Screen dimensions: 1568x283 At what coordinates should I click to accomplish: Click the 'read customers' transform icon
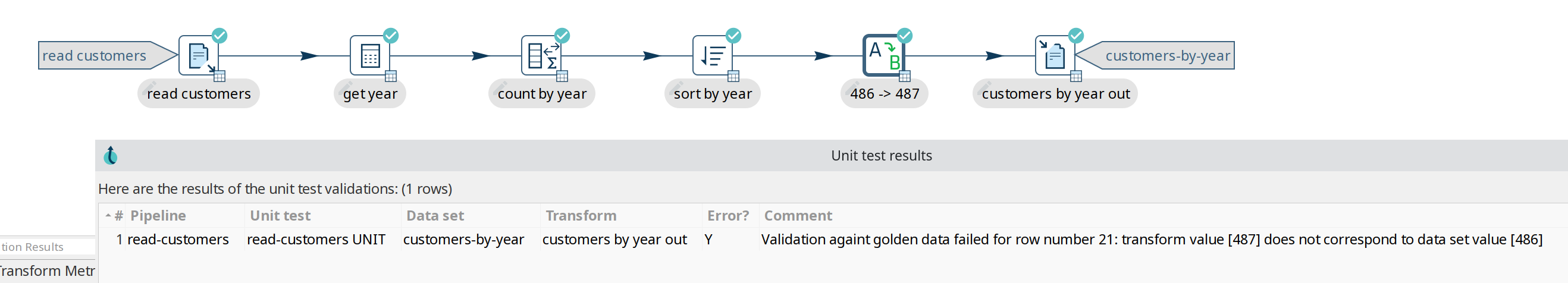pos(198,55)
